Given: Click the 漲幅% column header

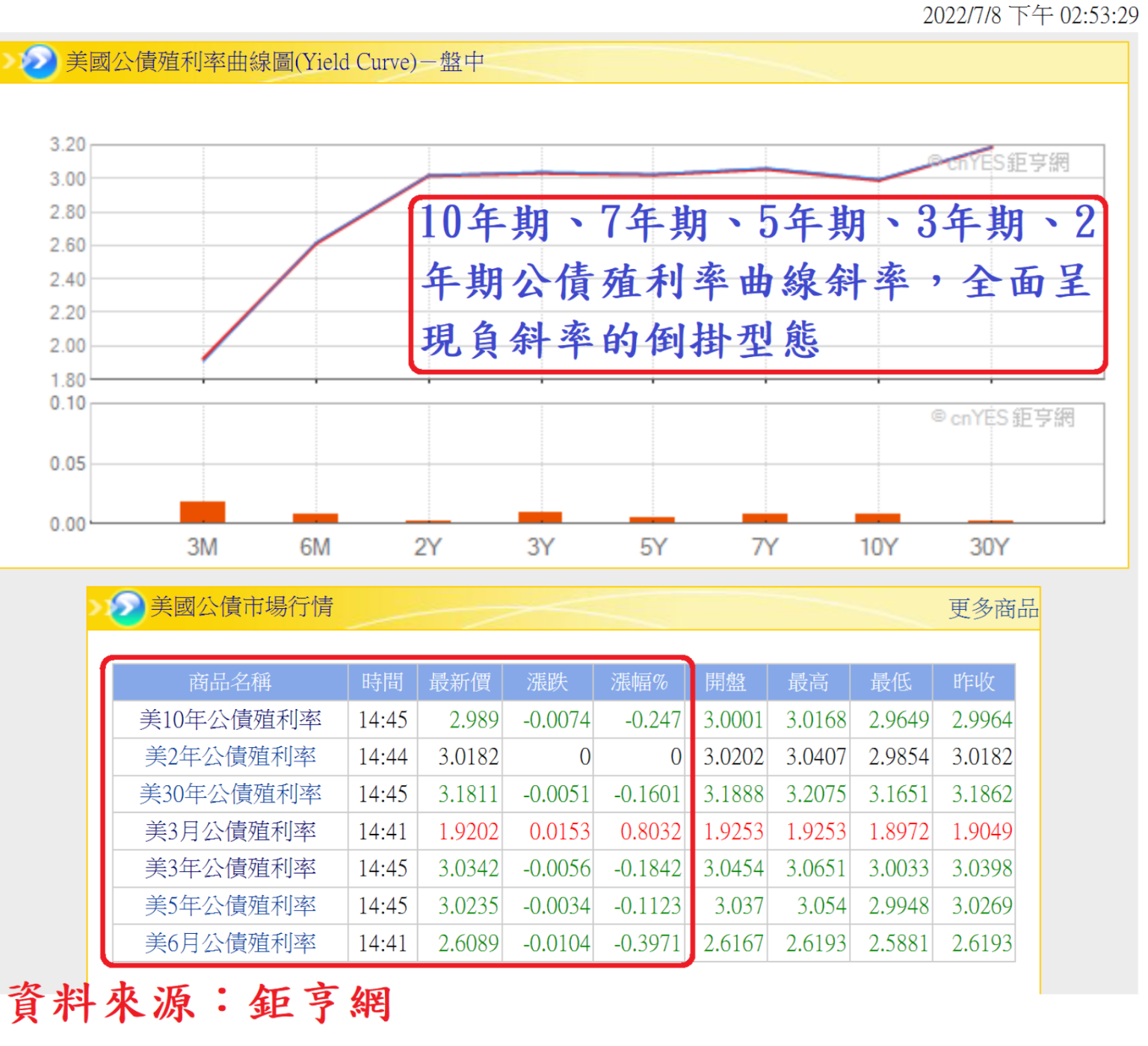Looking at the screenshot, I should [x=639, y=682].
